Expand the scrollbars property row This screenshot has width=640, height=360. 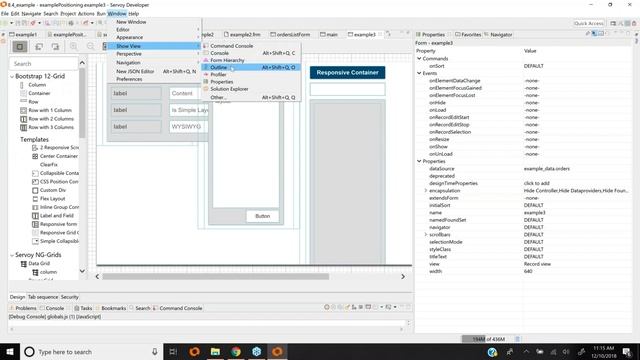click(x=426, y=235)
